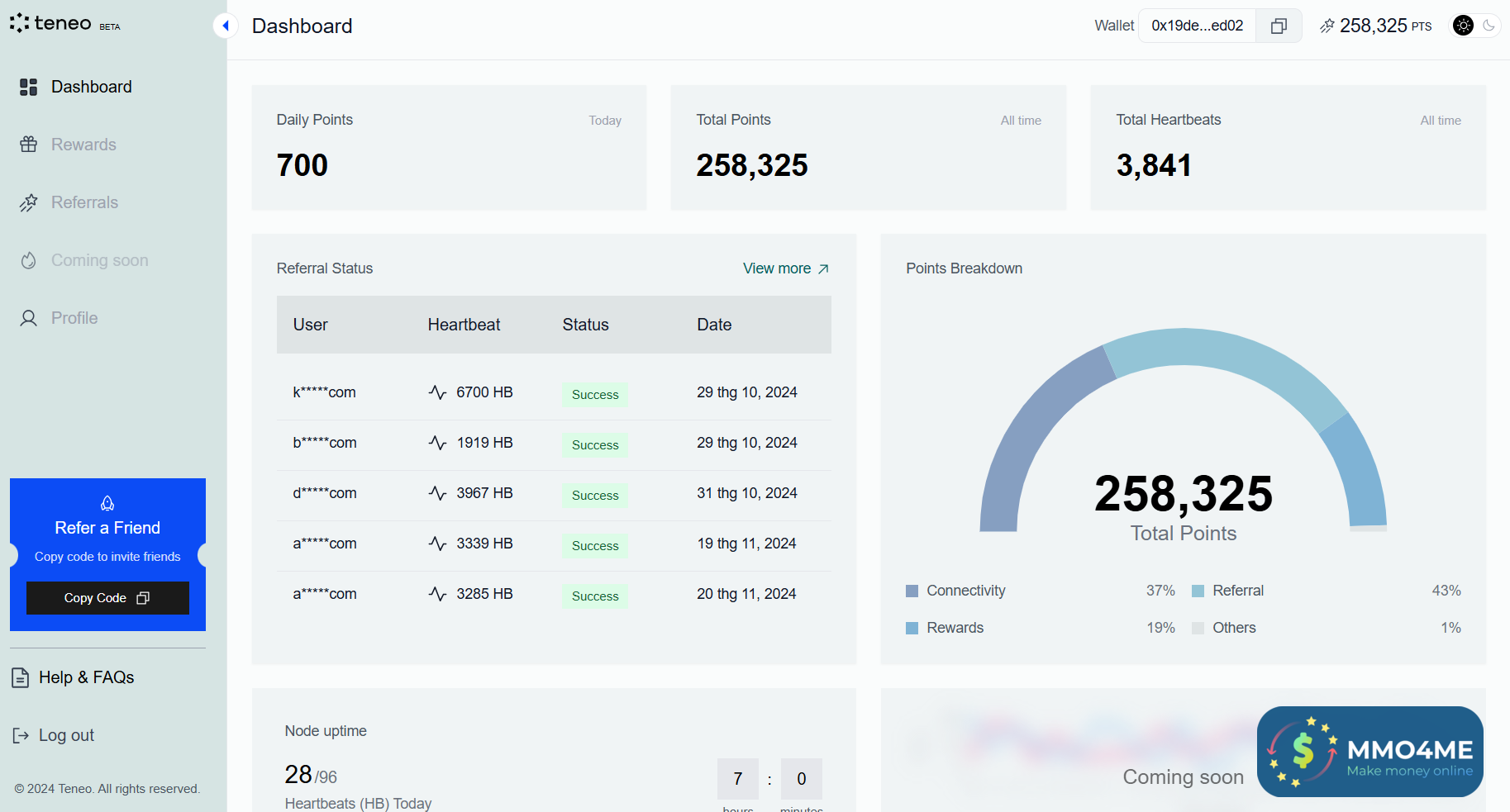1510x812 pixels.
Task: Switch to light mode sun toggle
Action: tap(1463, 26)
